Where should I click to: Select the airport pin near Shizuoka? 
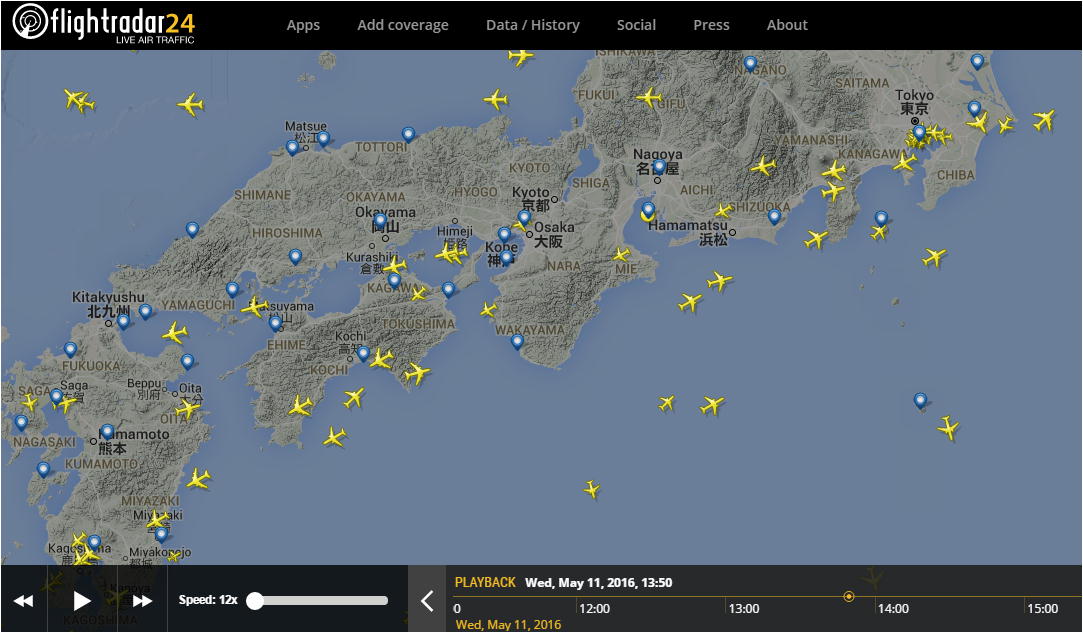pos(774,215)
